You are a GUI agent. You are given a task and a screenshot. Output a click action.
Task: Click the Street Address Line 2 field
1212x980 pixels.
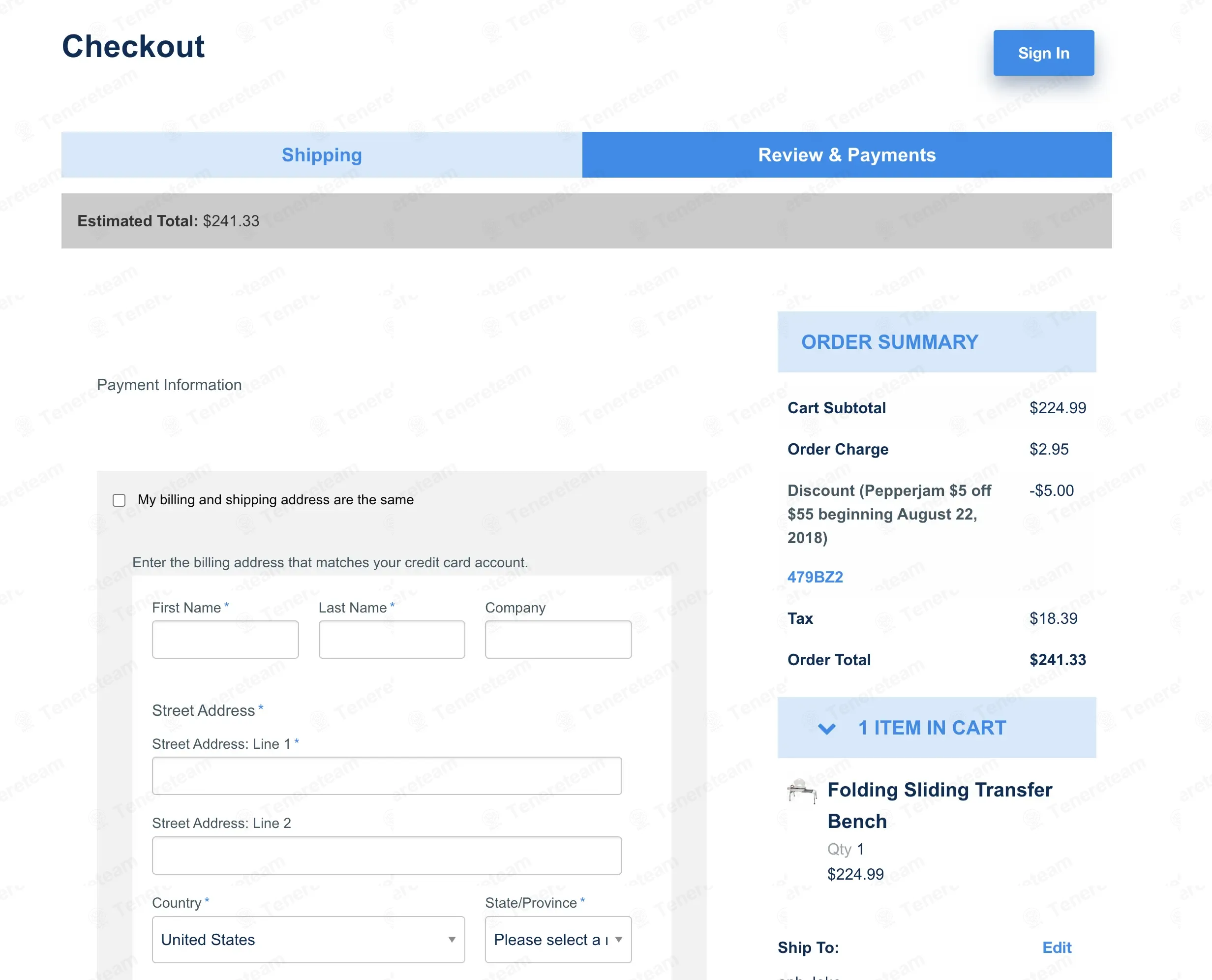point(387,855)
